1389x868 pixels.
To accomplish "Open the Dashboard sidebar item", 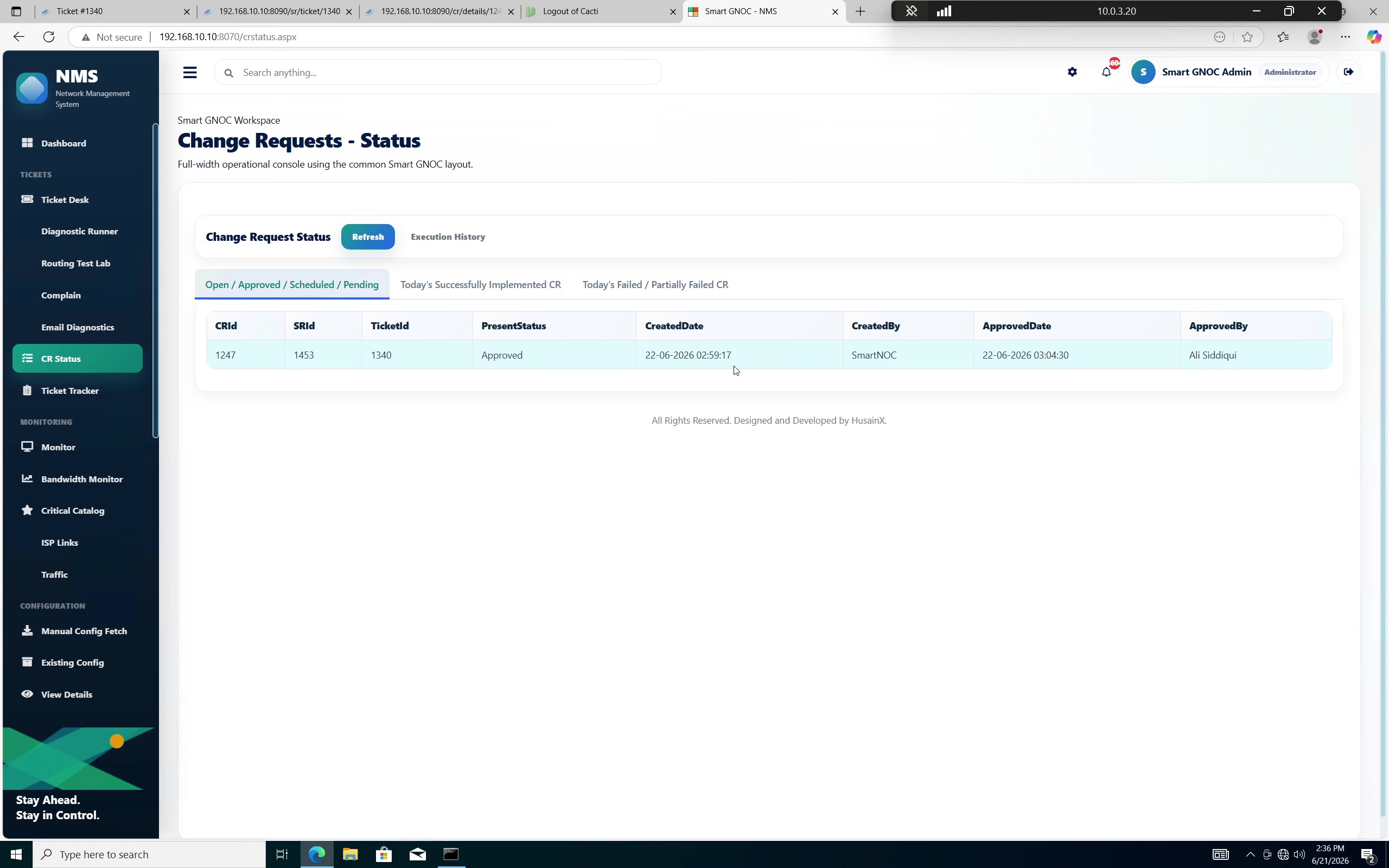I will (78, 143).
